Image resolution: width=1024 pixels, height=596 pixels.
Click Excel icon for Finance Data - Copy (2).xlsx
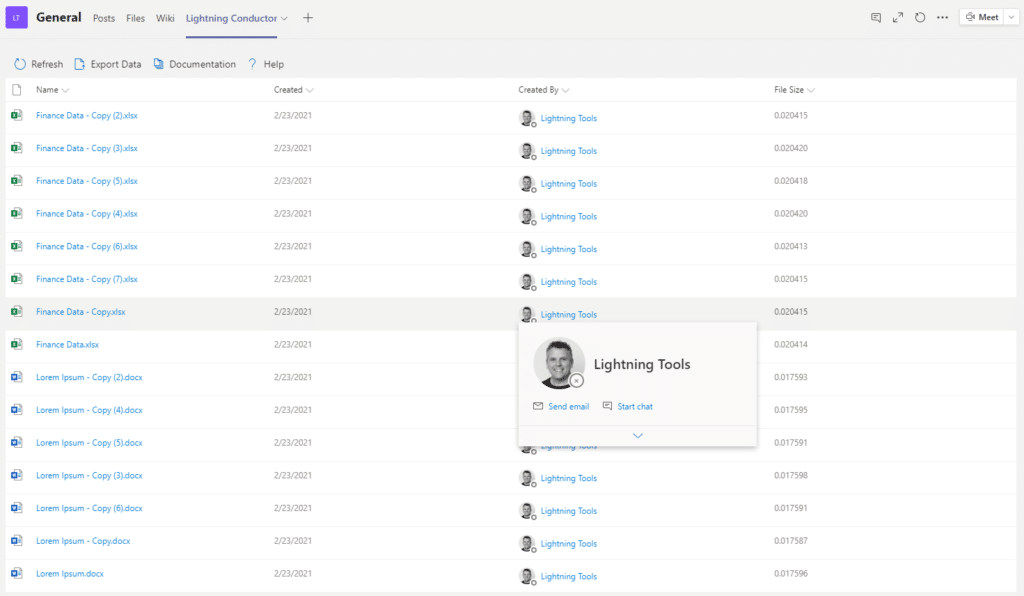(x=16, y=115)
